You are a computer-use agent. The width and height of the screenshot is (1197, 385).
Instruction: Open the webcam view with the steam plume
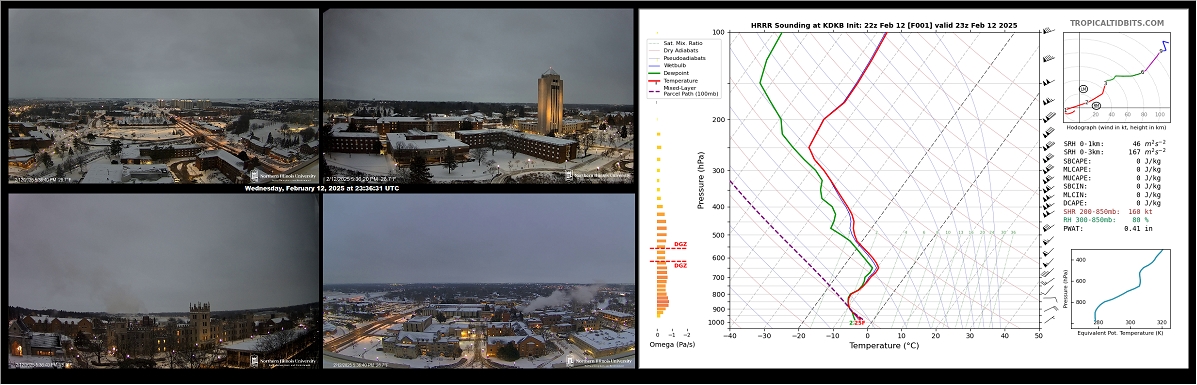(479, 280)
